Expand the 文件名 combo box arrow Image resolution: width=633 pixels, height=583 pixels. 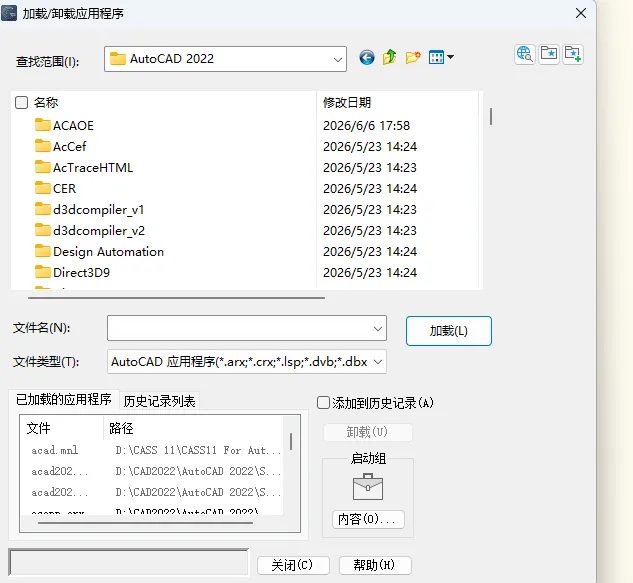pyautogui.click(x=378, y=328)
